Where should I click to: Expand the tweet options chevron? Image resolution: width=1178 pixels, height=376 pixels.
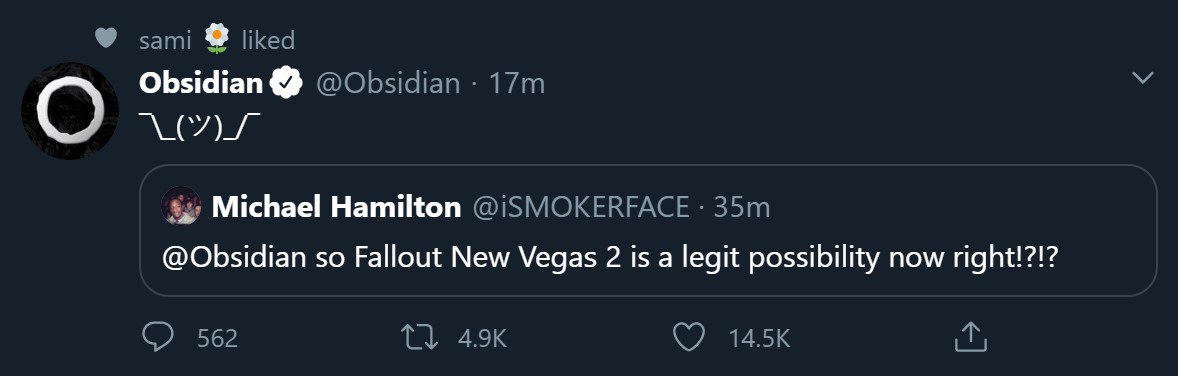tap(1142, 77)
